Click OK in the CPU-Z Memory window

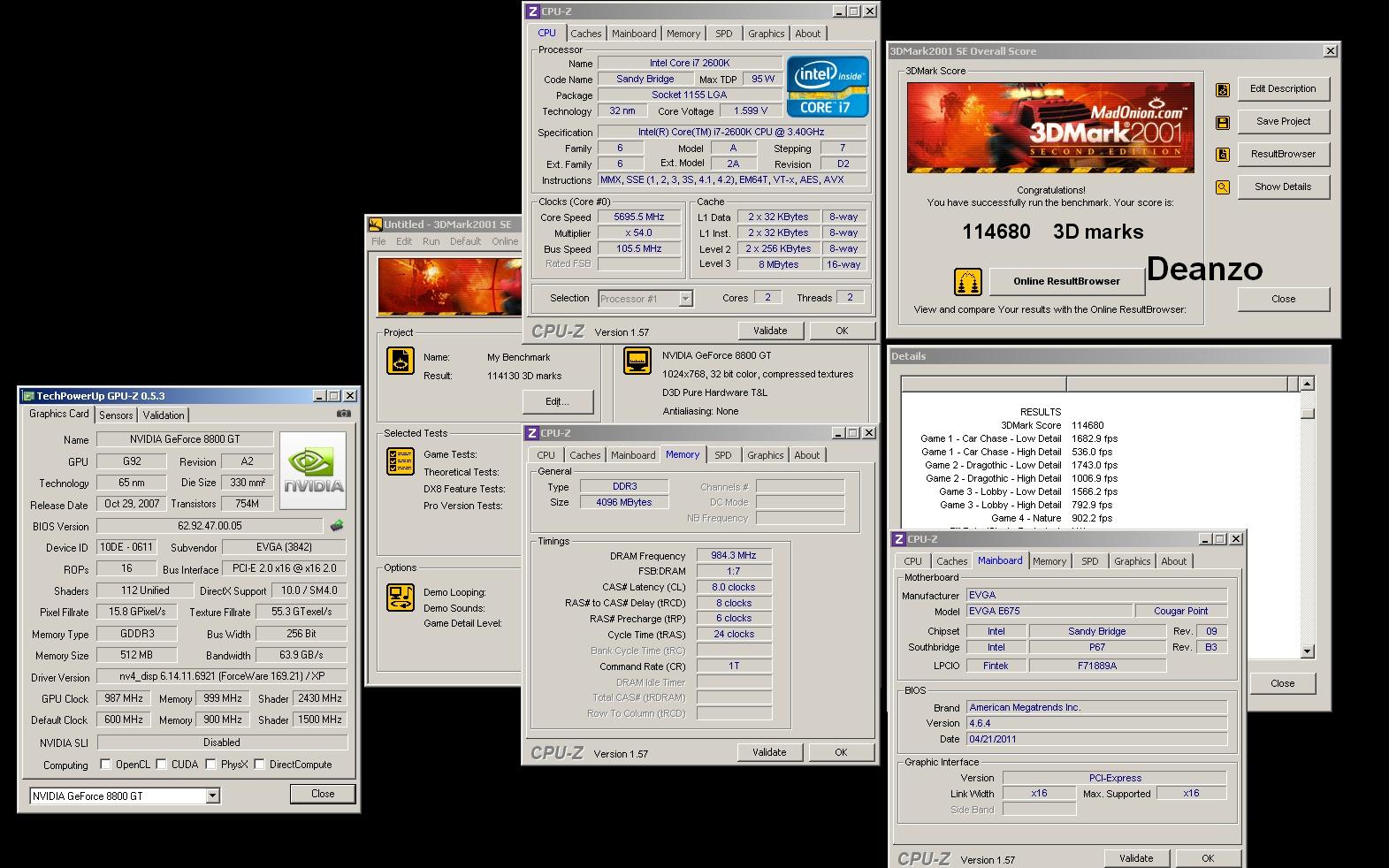[841, 752]
